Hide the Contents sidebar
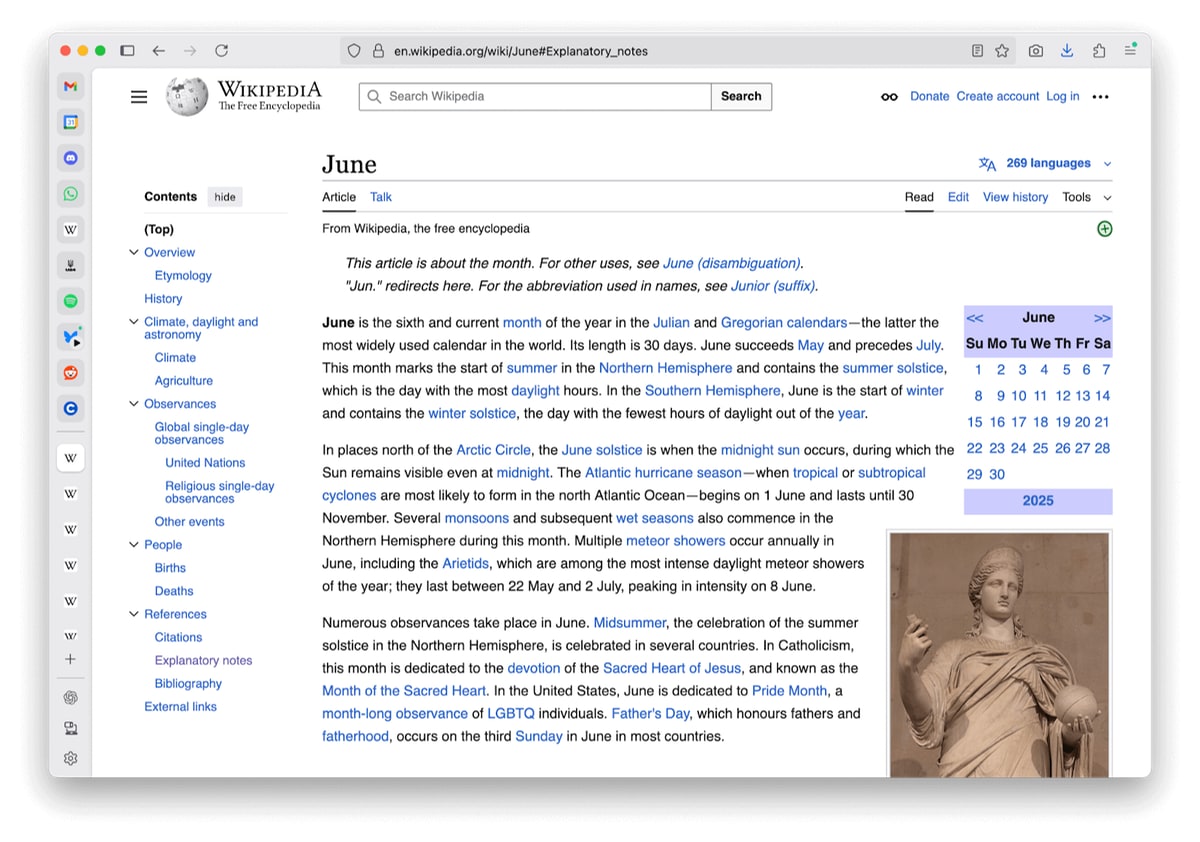This screenshot has width=1200, height=842. (225, 197)
